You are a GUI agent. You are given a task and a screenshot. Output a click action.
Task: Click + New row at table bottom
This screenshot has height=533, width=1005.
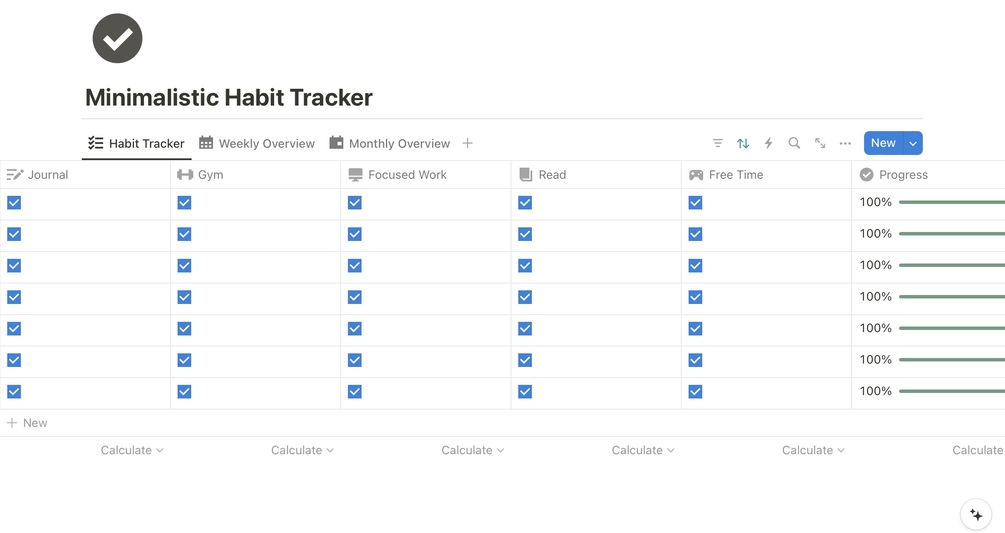click(27, 423)
